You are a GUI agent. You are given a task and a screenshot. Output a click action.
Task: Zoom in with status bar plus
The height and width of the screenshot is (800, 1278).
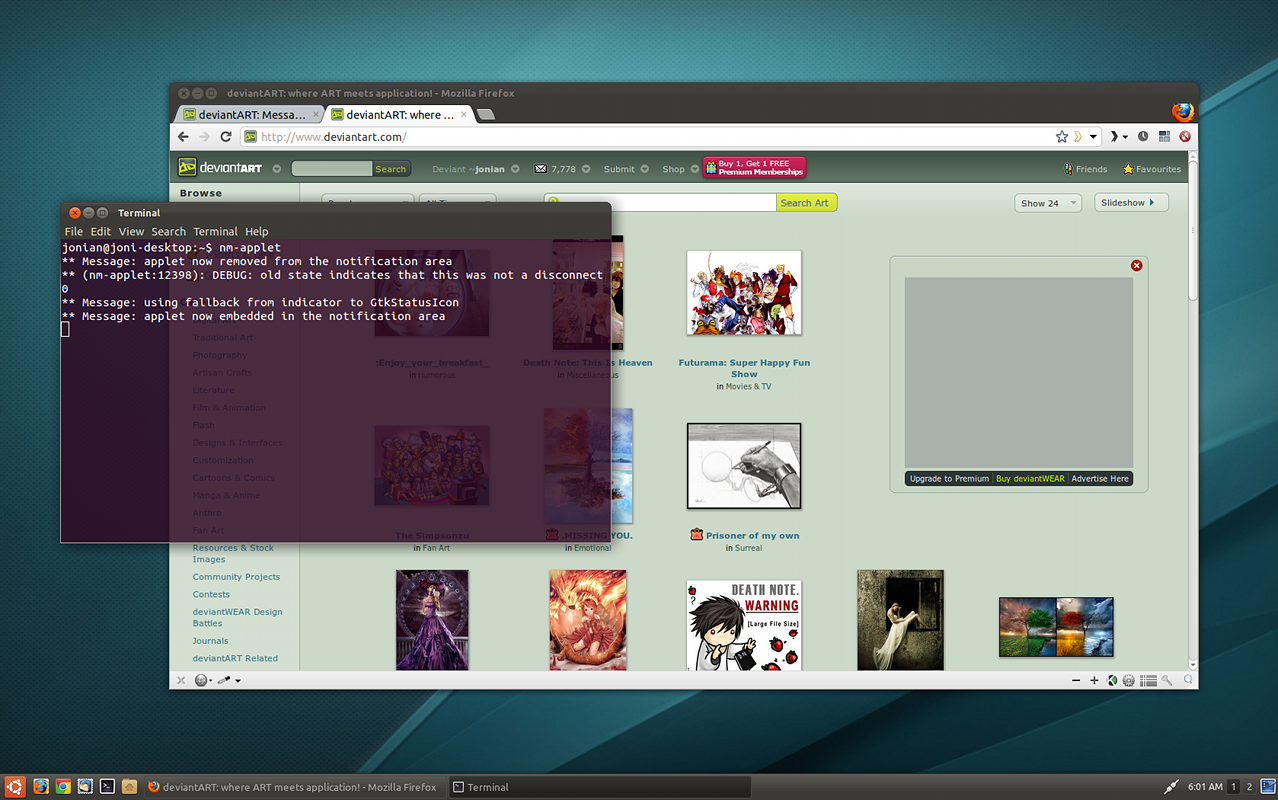1094,681
